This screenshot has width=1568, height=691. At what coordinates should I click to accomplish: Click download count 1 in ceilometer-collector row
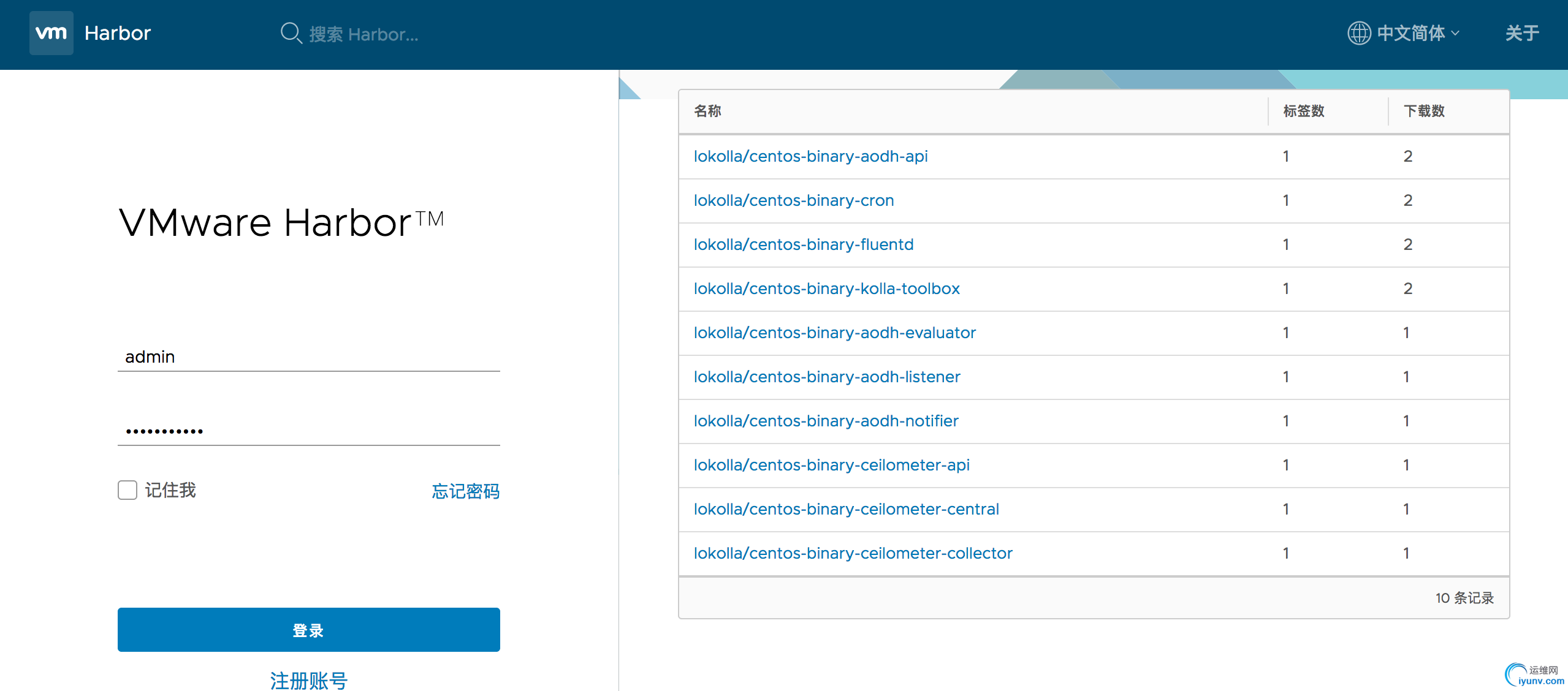[1406, 553]
